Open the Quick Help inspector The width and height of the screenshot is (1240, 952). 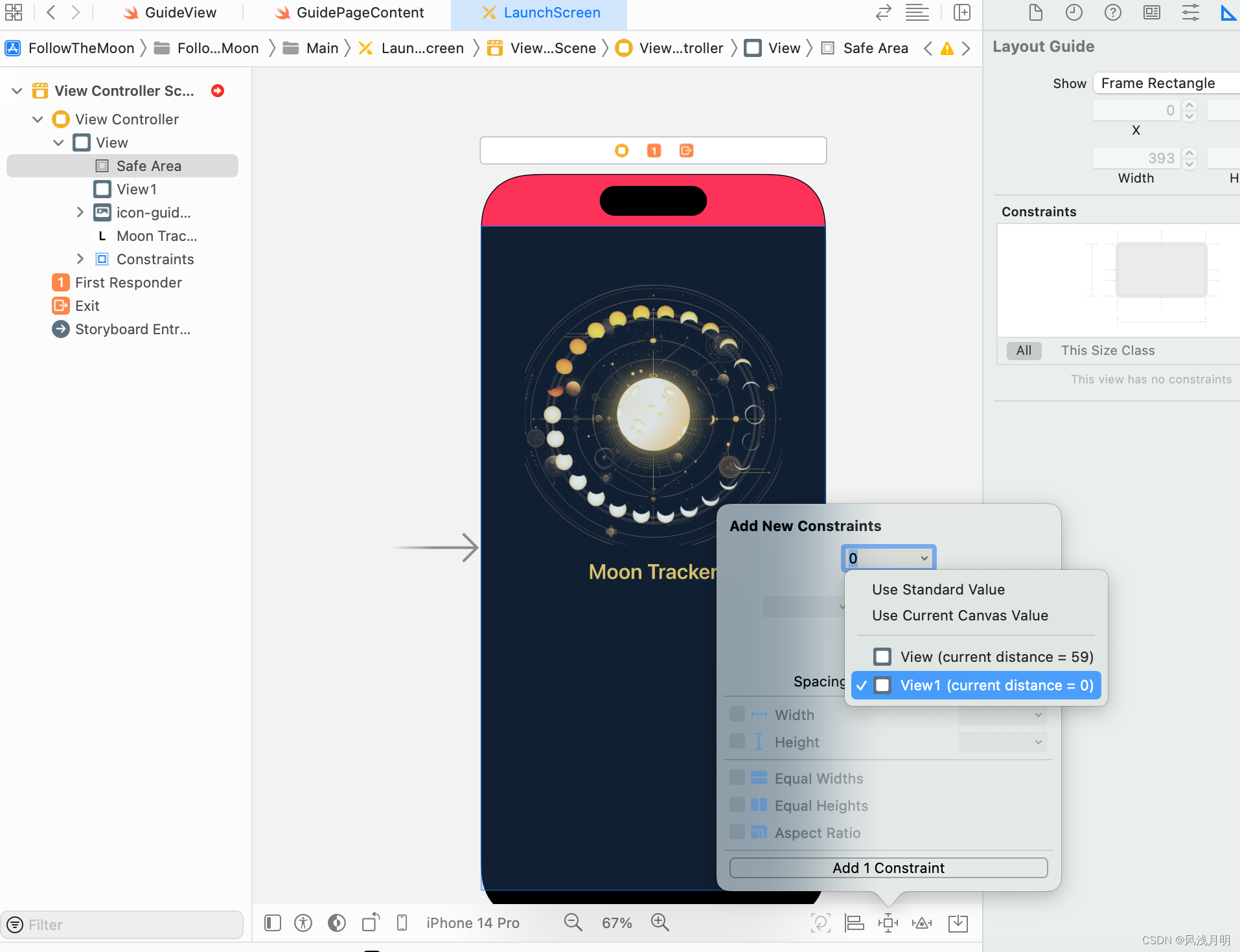pyautogui.click(x=1114, y=12)
